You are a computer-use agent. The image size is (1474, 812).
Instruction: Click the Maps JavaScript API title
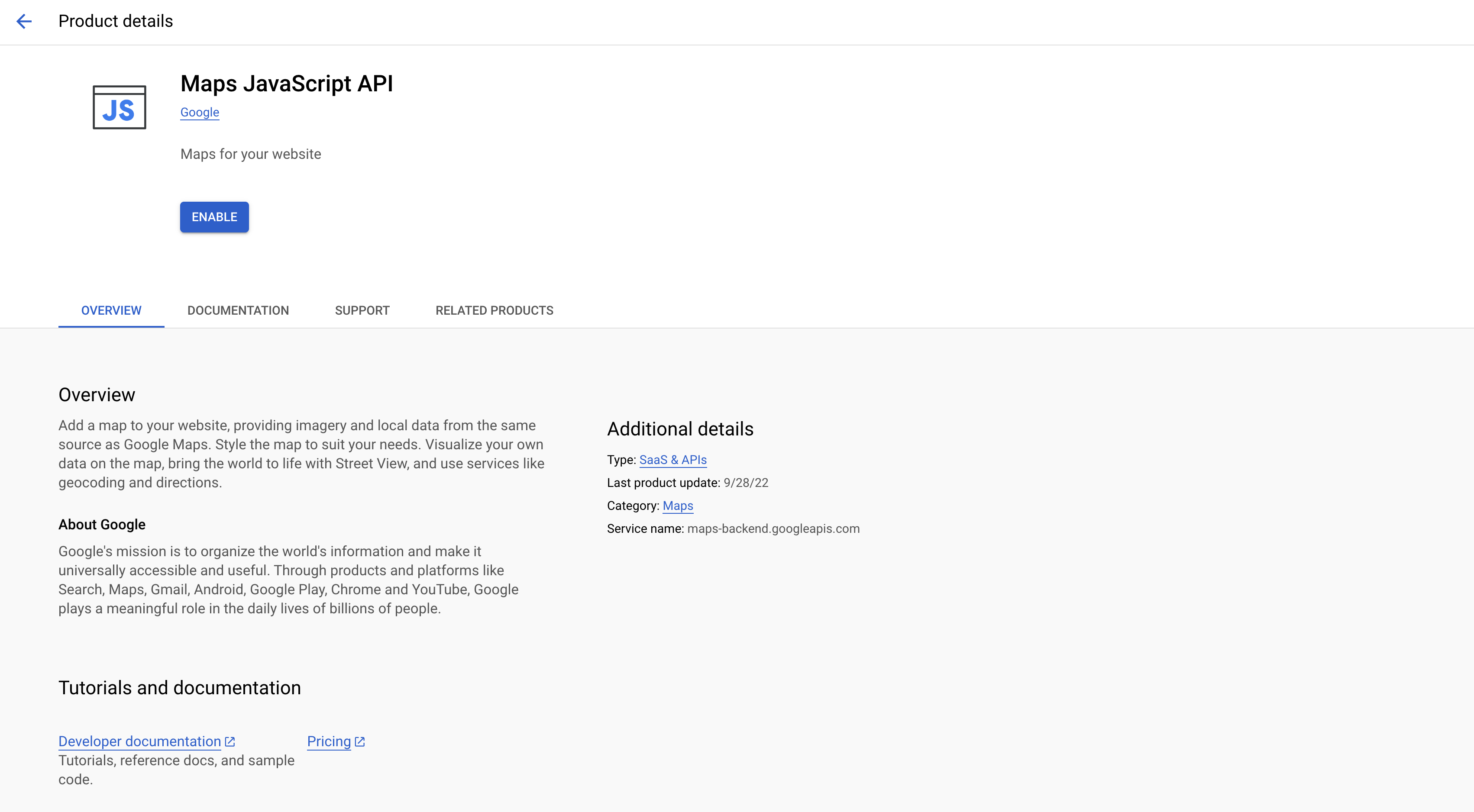click(x=287, y=84)
